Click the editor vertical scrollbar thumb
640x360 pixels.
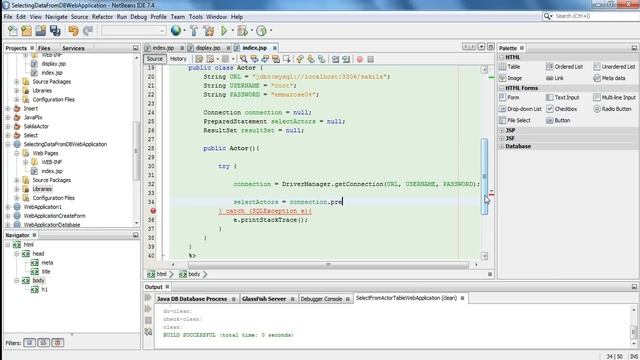(484, 176)
